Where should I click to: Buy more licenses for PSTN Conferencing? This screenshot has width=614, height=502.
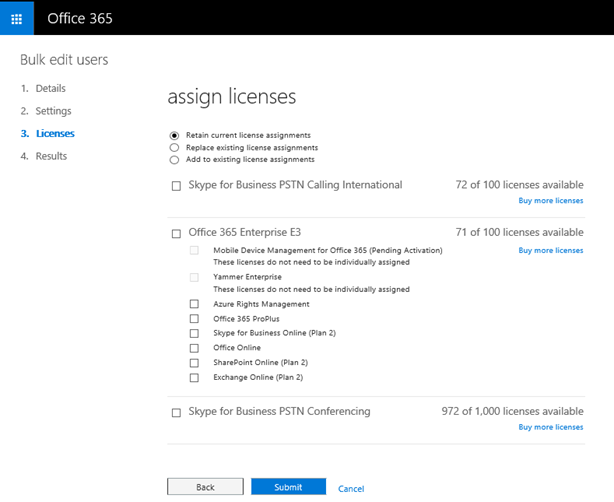click(x=551, y=427)
